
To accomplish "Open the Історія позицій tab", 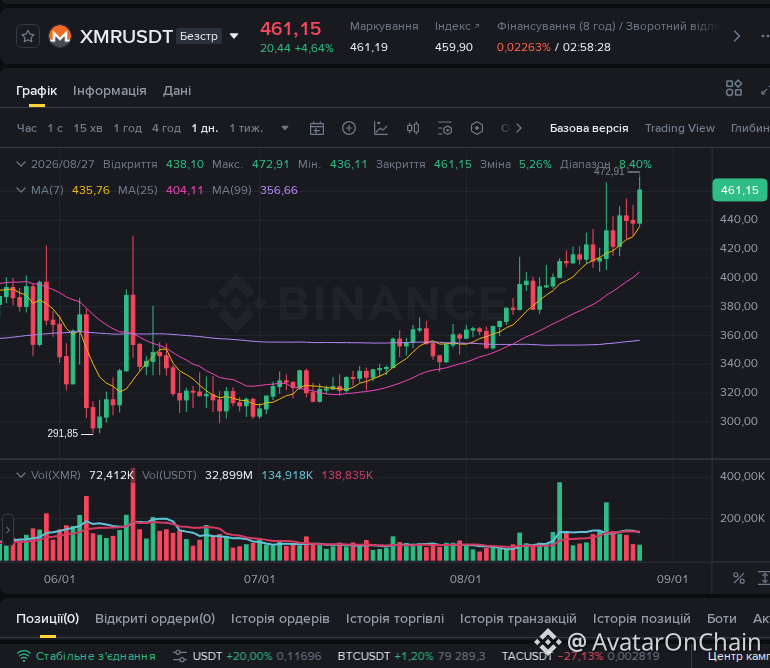I will point(641,618).
